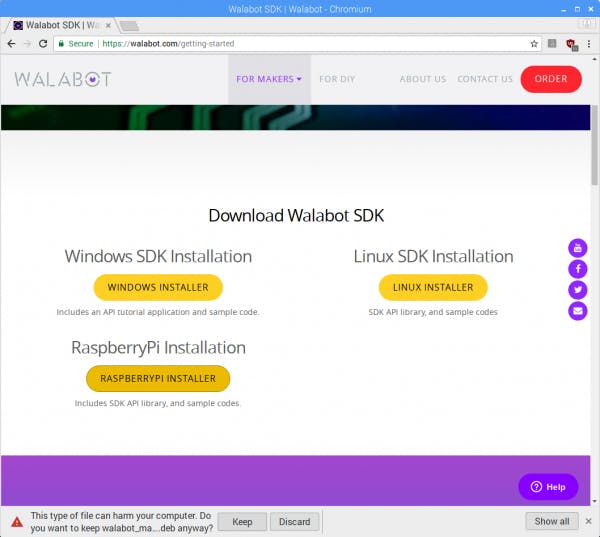Viewport: 600px width, 537px height.
Task: Download the WINDOWS INSTALLER
Action: point(158,287)
